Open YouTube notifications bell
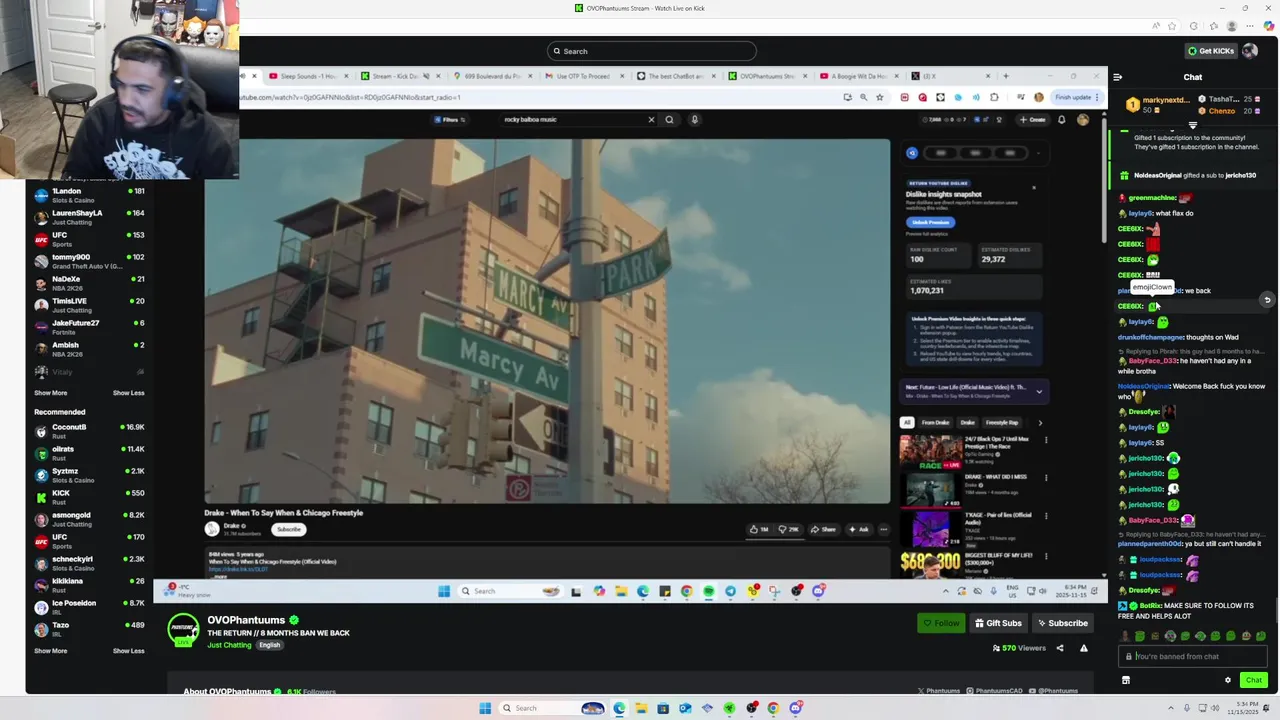 click(1061, 120)
